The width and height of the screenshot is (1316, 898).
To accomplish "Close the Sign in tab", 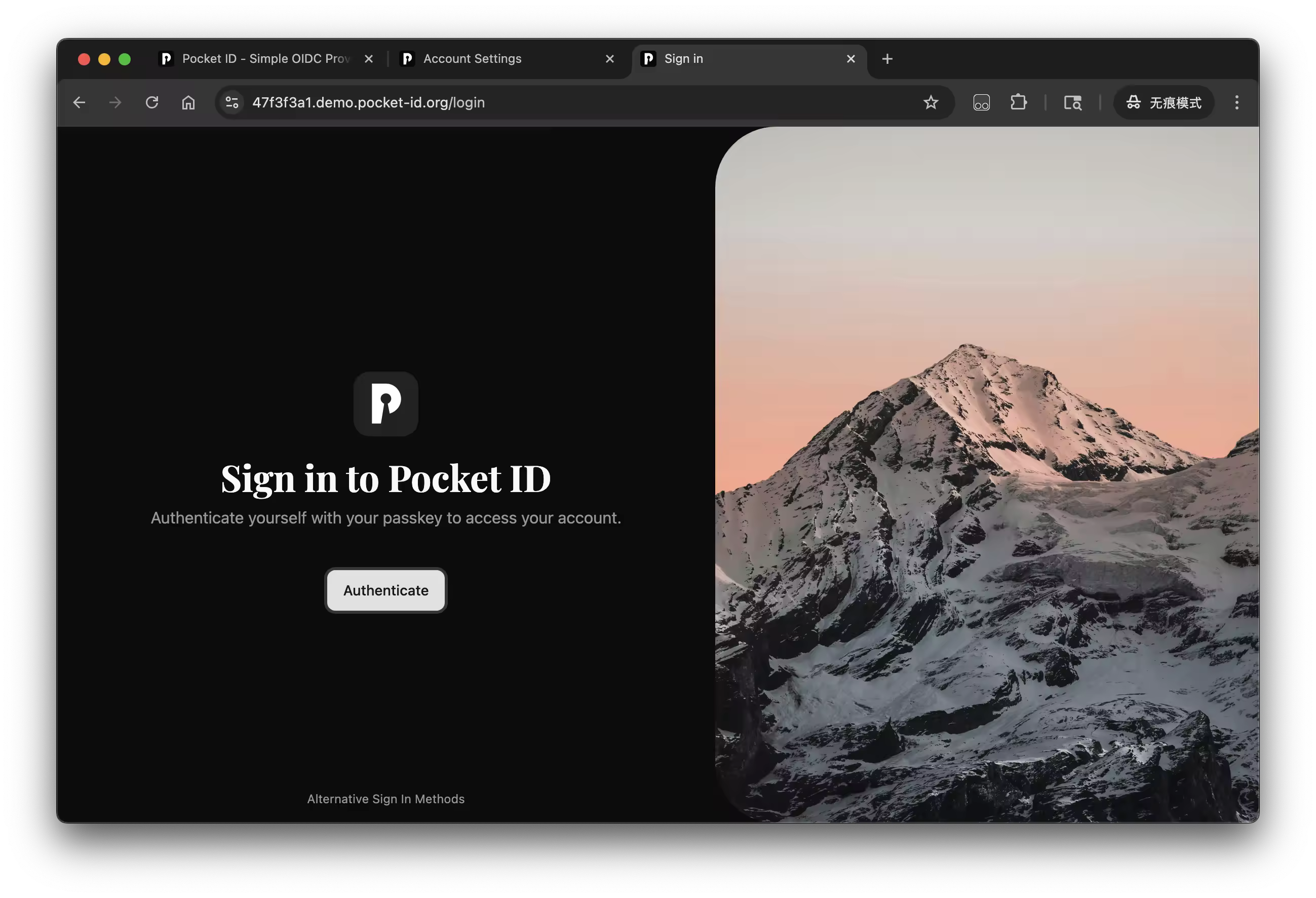I will point(850,59).
